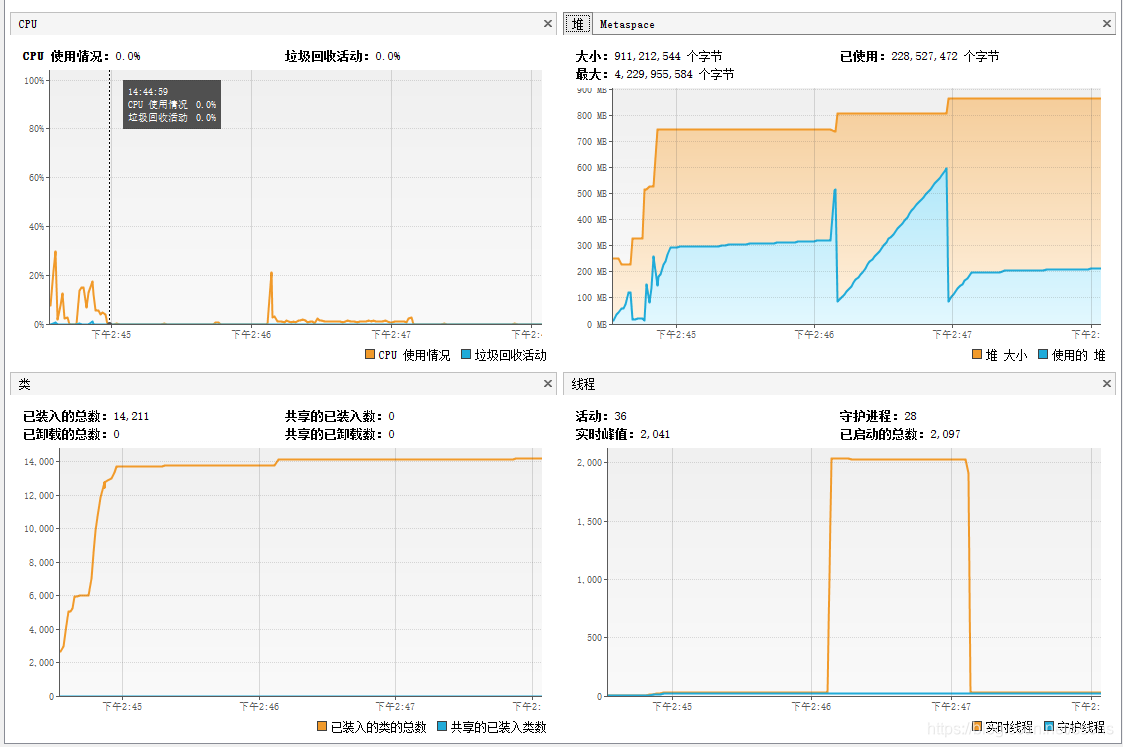
Task: Close the 类 (classes) panel
Action: pos(548,384)
